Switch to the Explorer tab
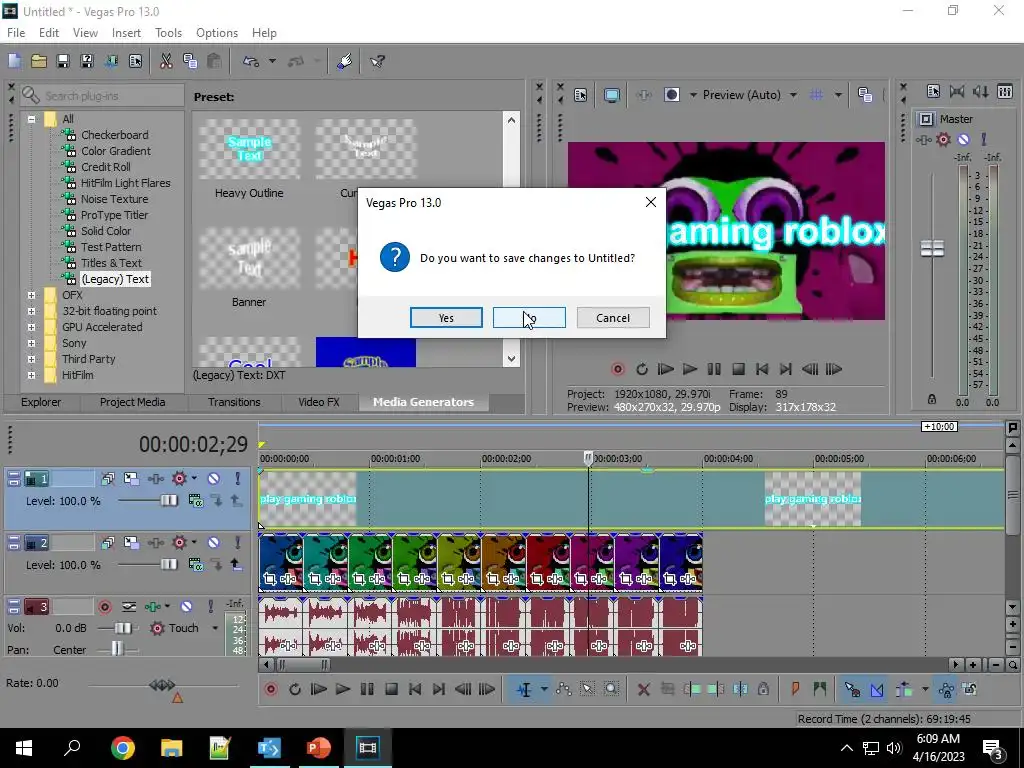1024x768 pixels. [x=40, y=402]
